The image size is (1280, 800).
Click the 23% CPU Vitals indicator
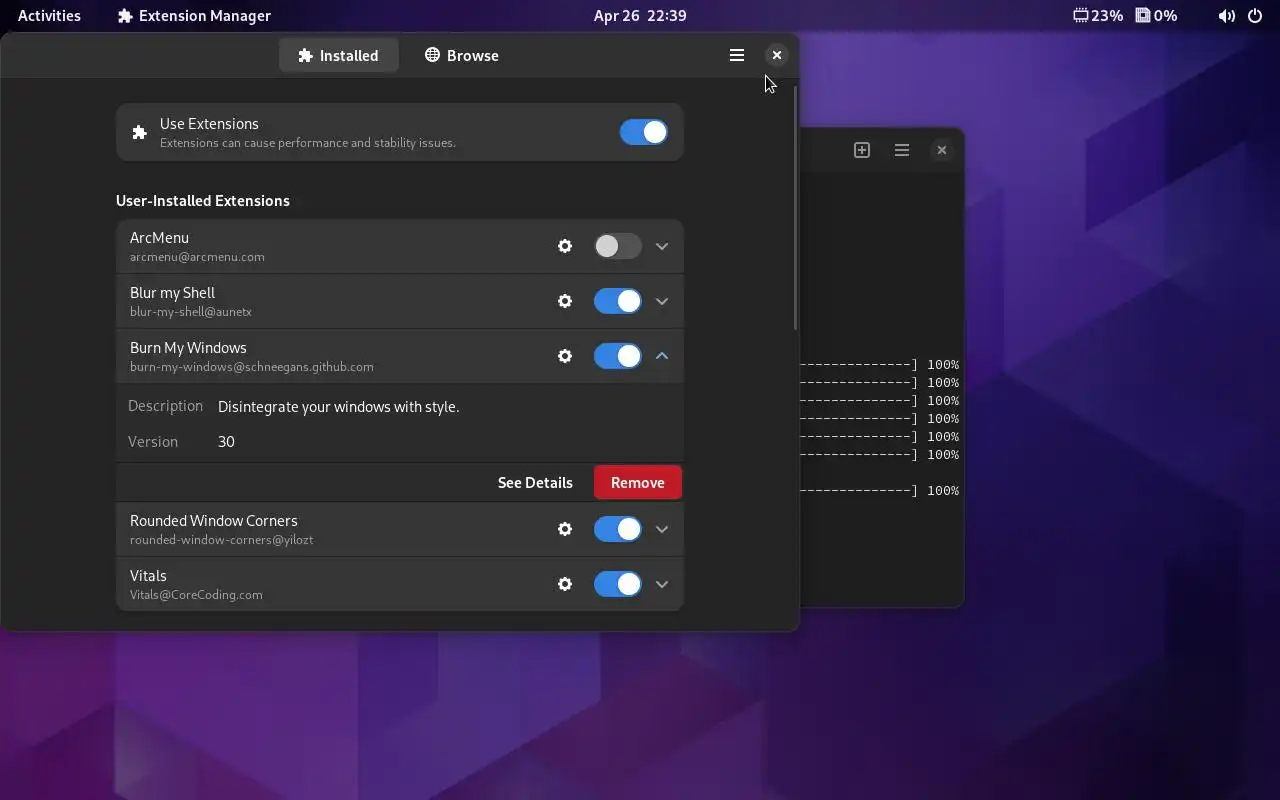1098,16
